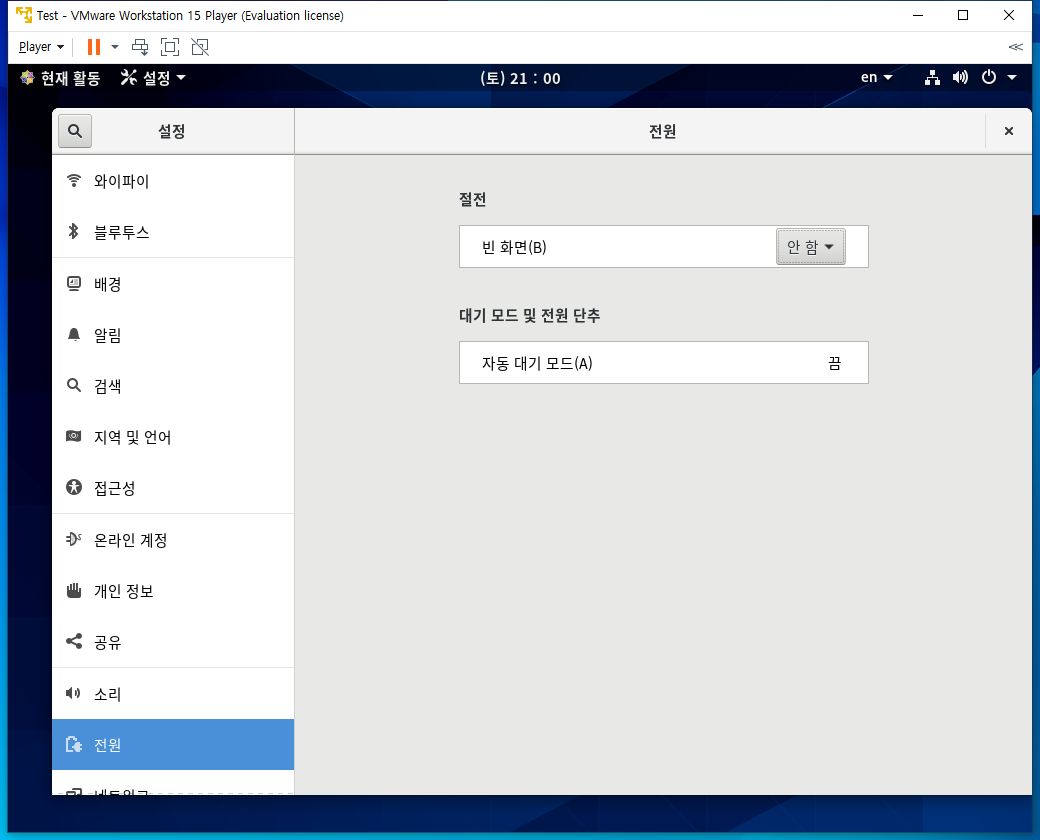Click the sharing icon
Image resolution: width=1040 pixels, height=840 pixels.
point(74,641)
